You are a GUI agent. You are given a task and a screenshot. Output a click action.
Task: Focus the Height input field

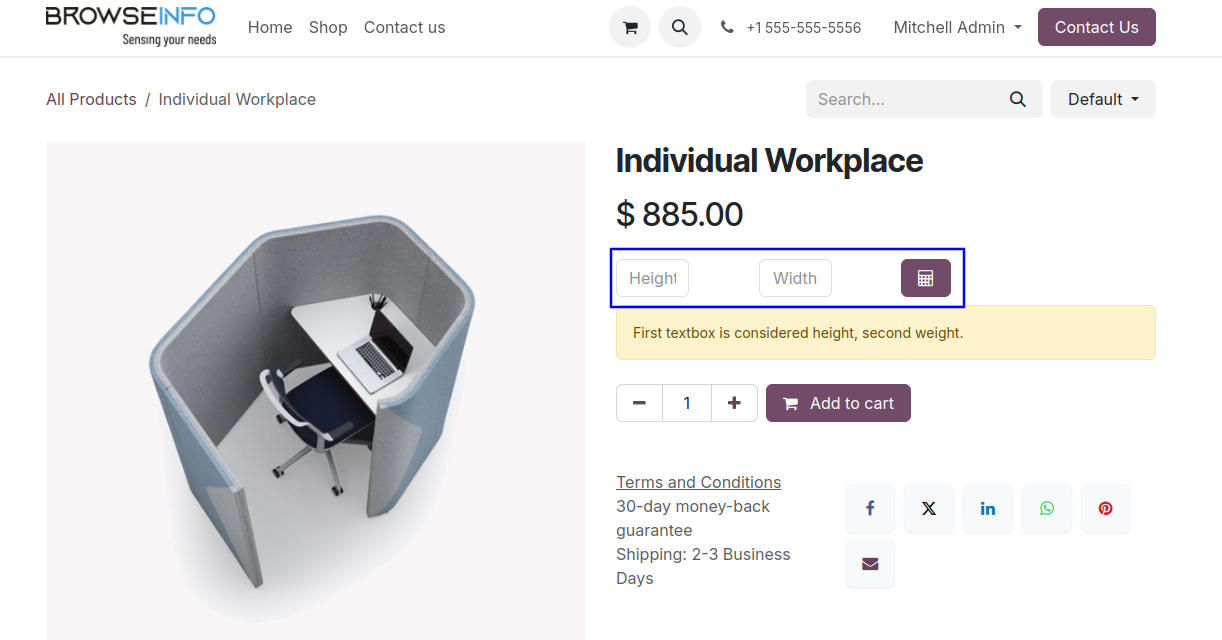[x=652, y=278]
